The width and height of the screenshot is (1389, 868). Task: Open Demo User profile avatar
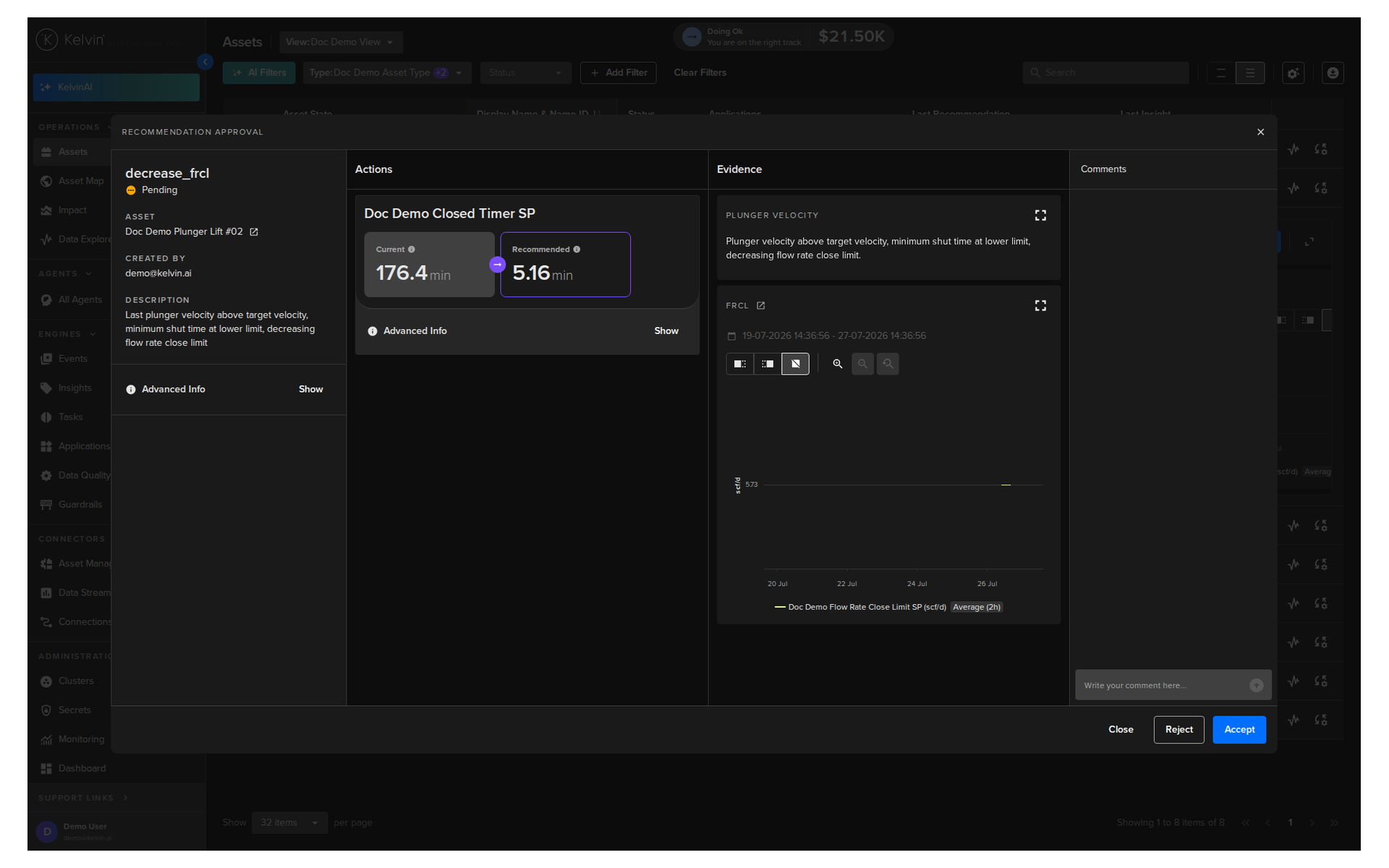click(47, 832)
